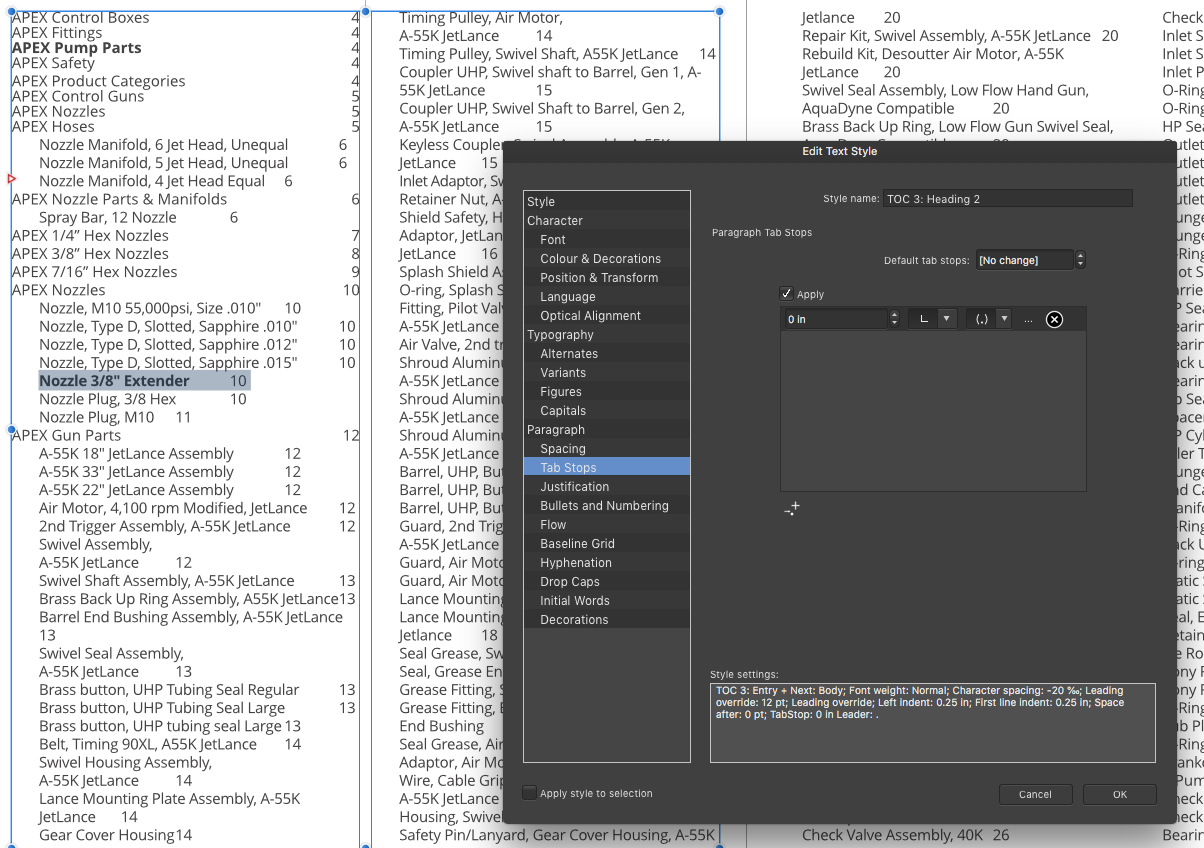Open the Decorations settings page
This screenshot has height=848, width=1204.
[607, 620]
